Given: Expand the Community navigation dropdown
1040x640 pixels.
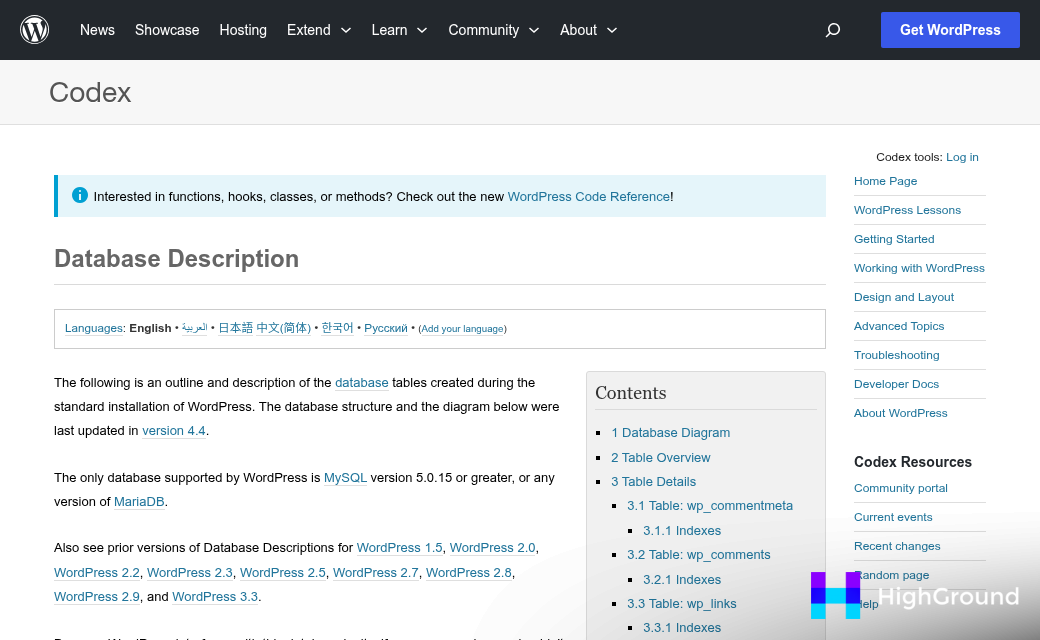Looking at the screenshot, I should pyautogui.click(x=493, y=30).
